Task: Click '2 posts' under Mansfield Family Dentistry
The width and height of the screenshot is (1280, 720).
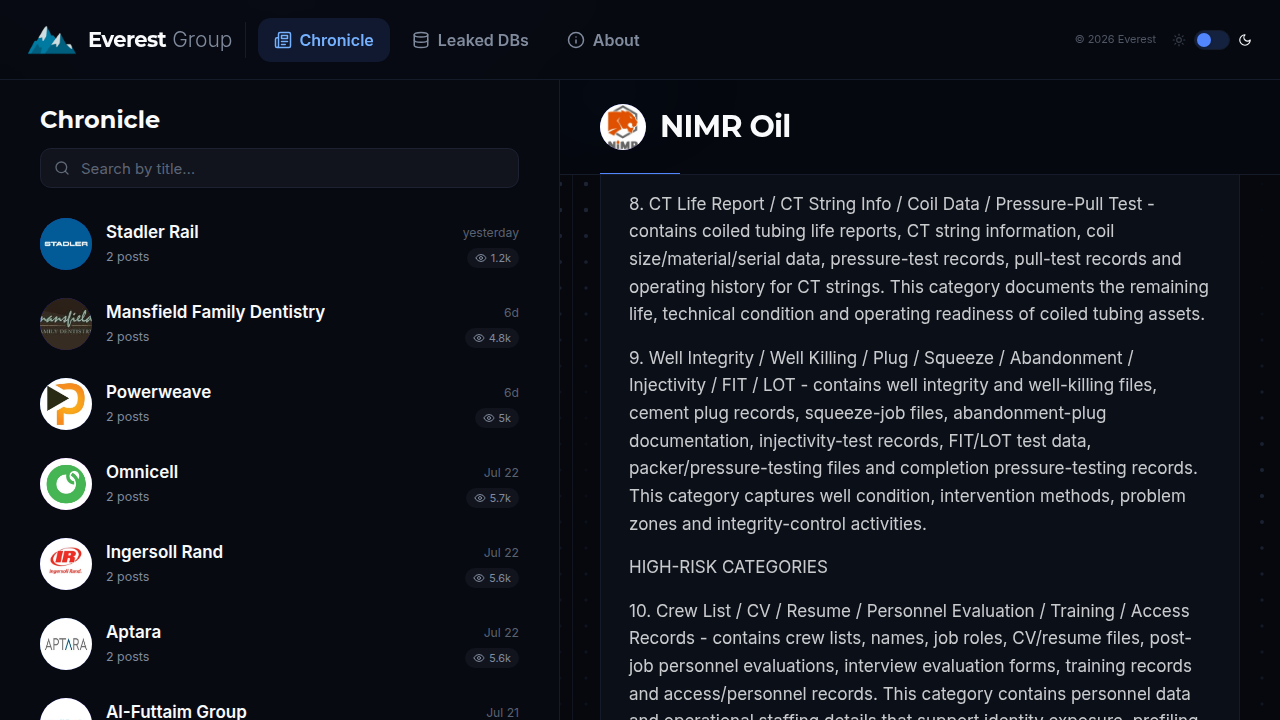Action: (x=127, y=337)
